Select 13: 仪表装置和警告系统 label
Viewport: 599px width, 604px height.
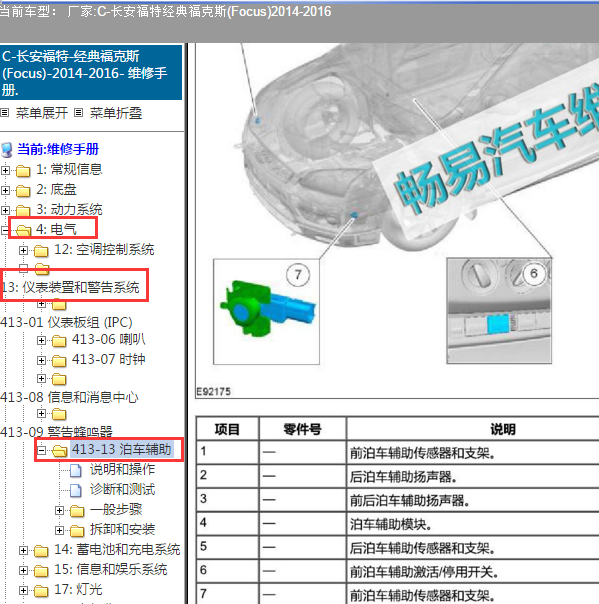point(70,287)
